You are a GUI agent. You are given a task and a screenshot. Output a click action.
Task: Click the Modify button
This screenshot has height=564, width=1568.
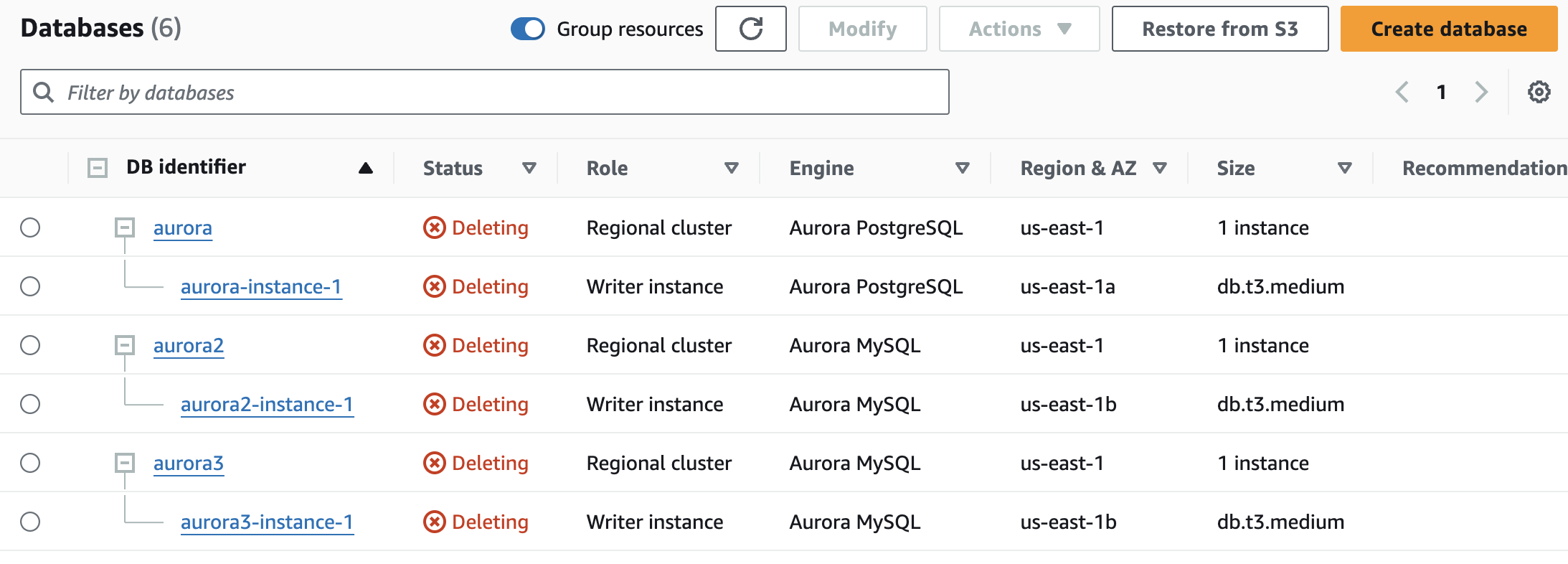pos(863,29)
